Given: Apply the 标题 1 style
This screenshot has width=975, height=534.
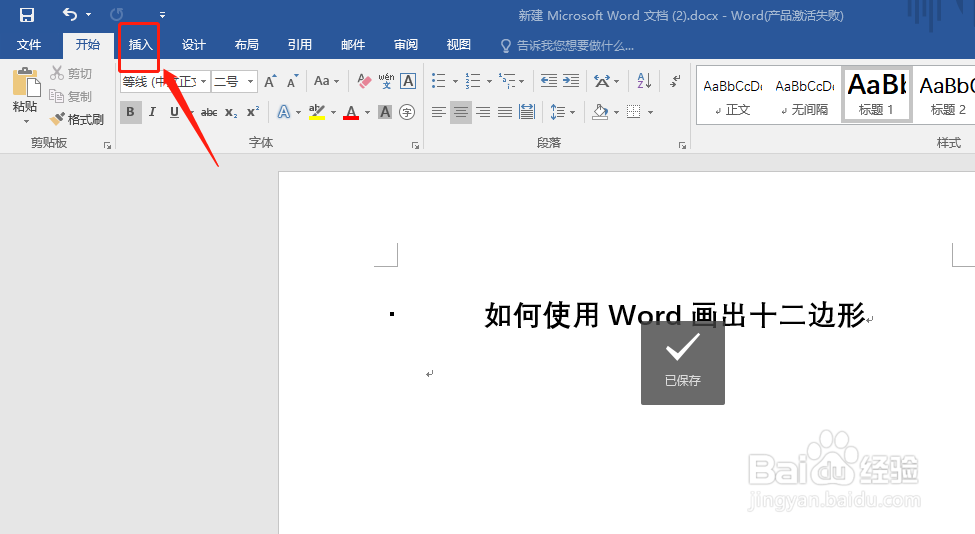Looking at the screenshot, I should tap(877, 95).
